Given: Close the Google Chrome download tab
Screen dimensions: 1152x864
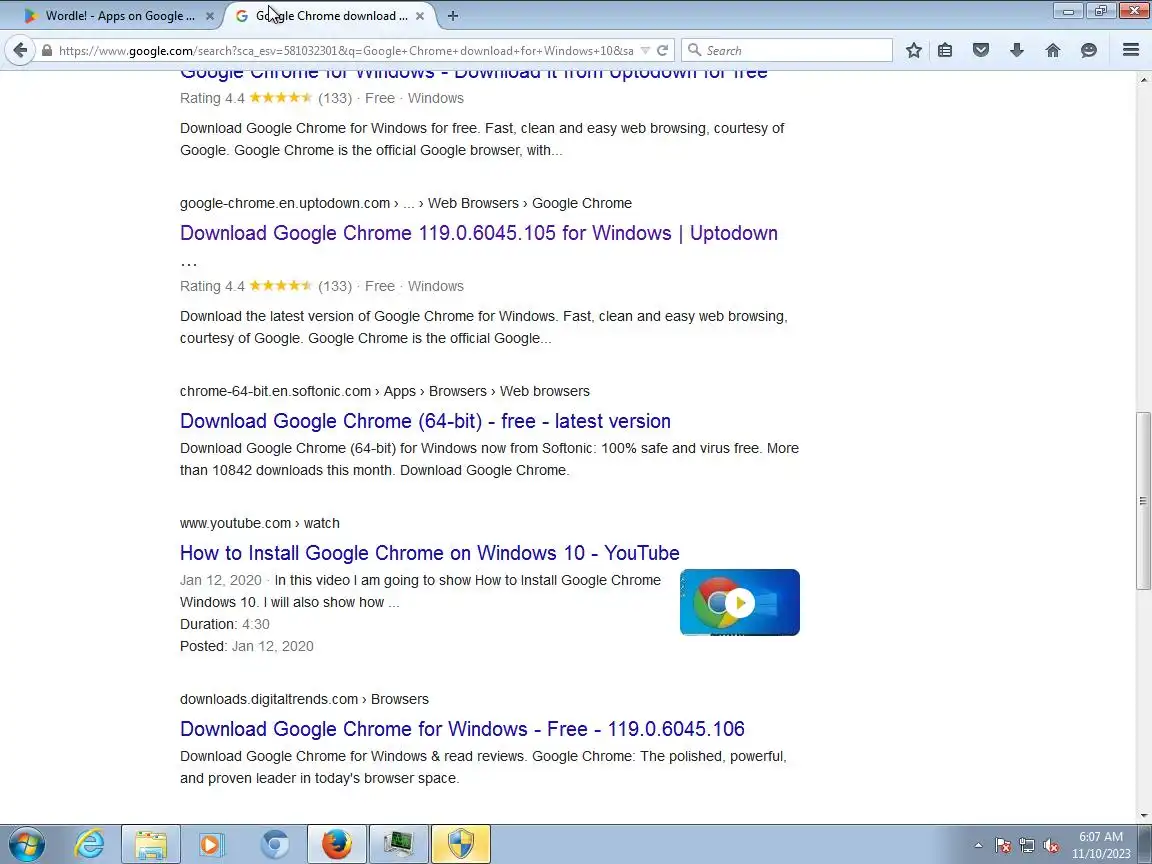Looking at the screenshot, I should coord(420,15).
